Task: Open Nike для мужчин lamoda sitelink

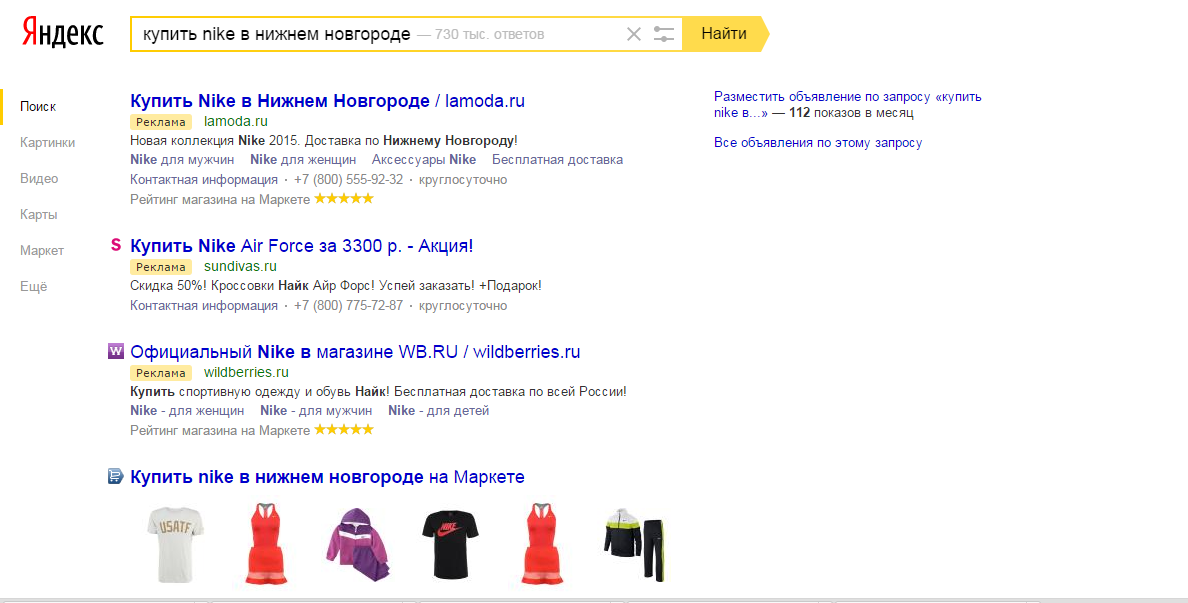Action: tap(182, 160)
